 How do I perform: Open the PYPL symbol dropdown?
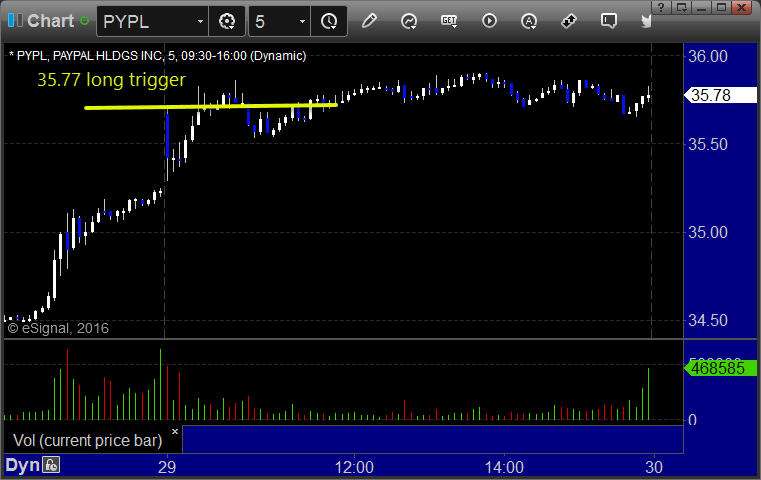pos(200,22)
